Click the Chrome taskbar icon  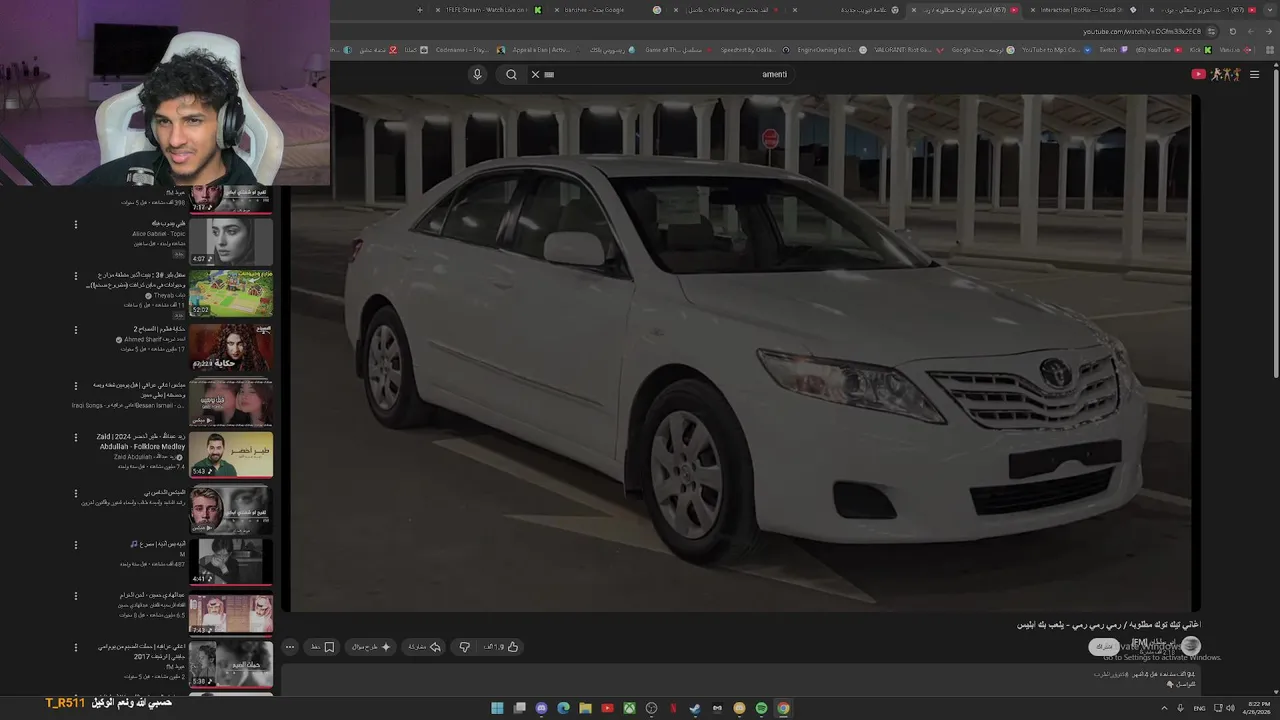[x=783, y=708]
